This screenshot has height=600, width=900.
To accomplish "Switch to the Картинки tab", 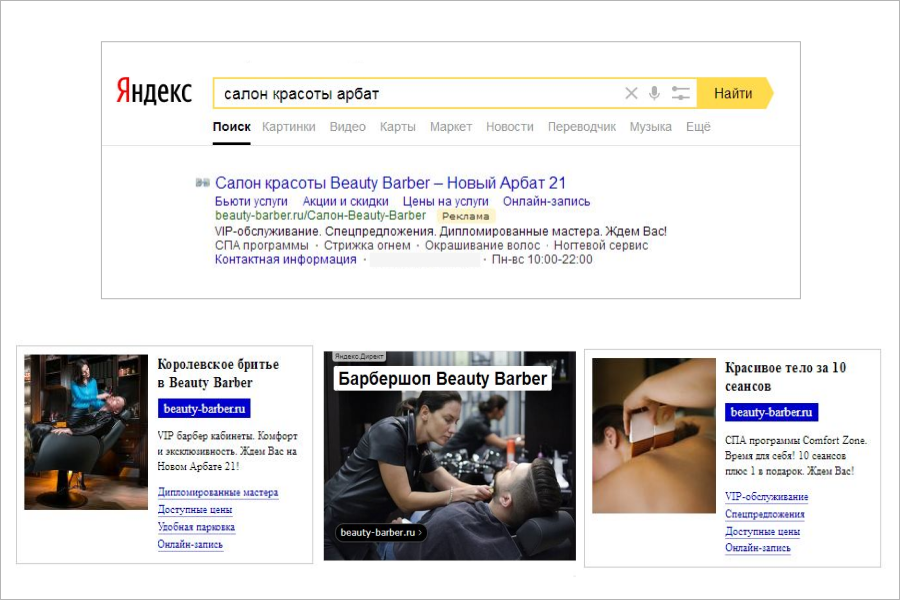I will pyautogui.click(x=289, y=127).
